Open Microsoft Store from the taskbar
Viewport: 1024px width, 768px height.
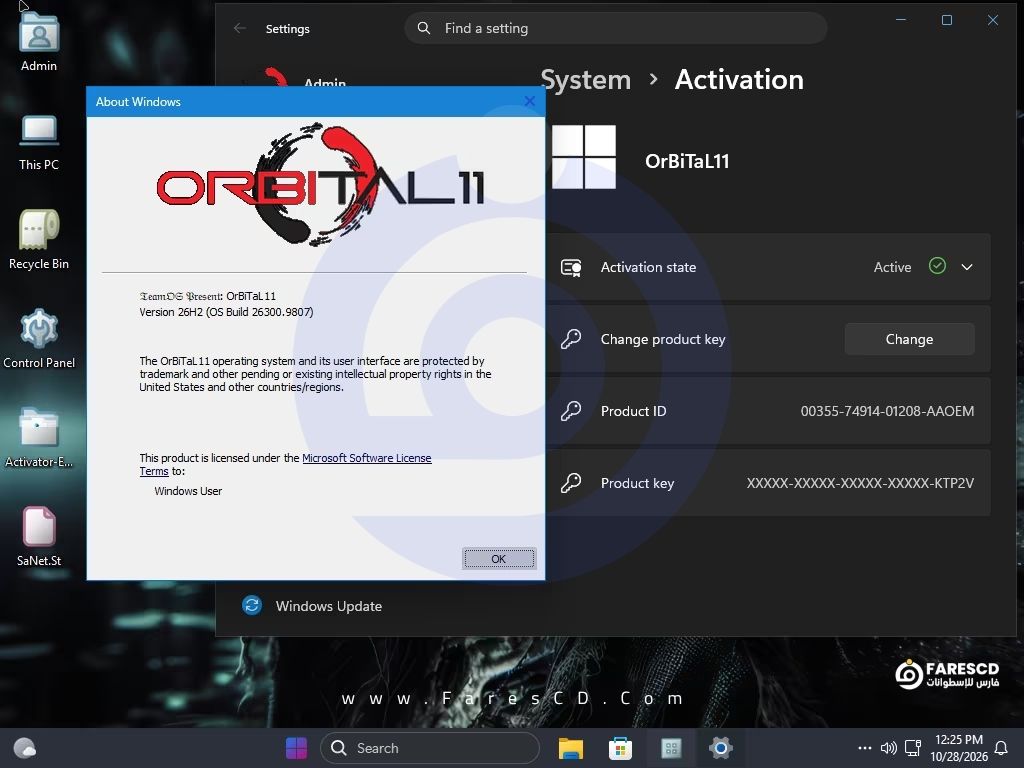620,748
